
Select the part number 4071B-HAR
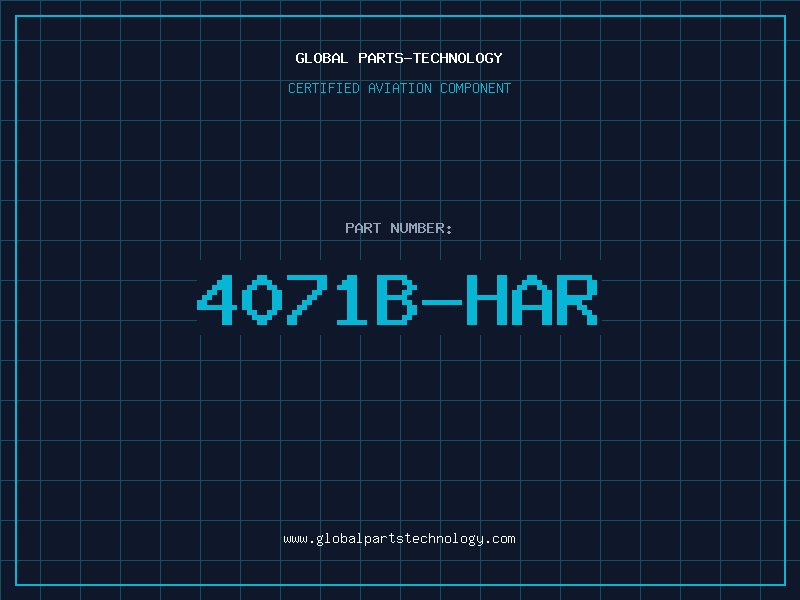pyautogui.click(x=397, y=300)
